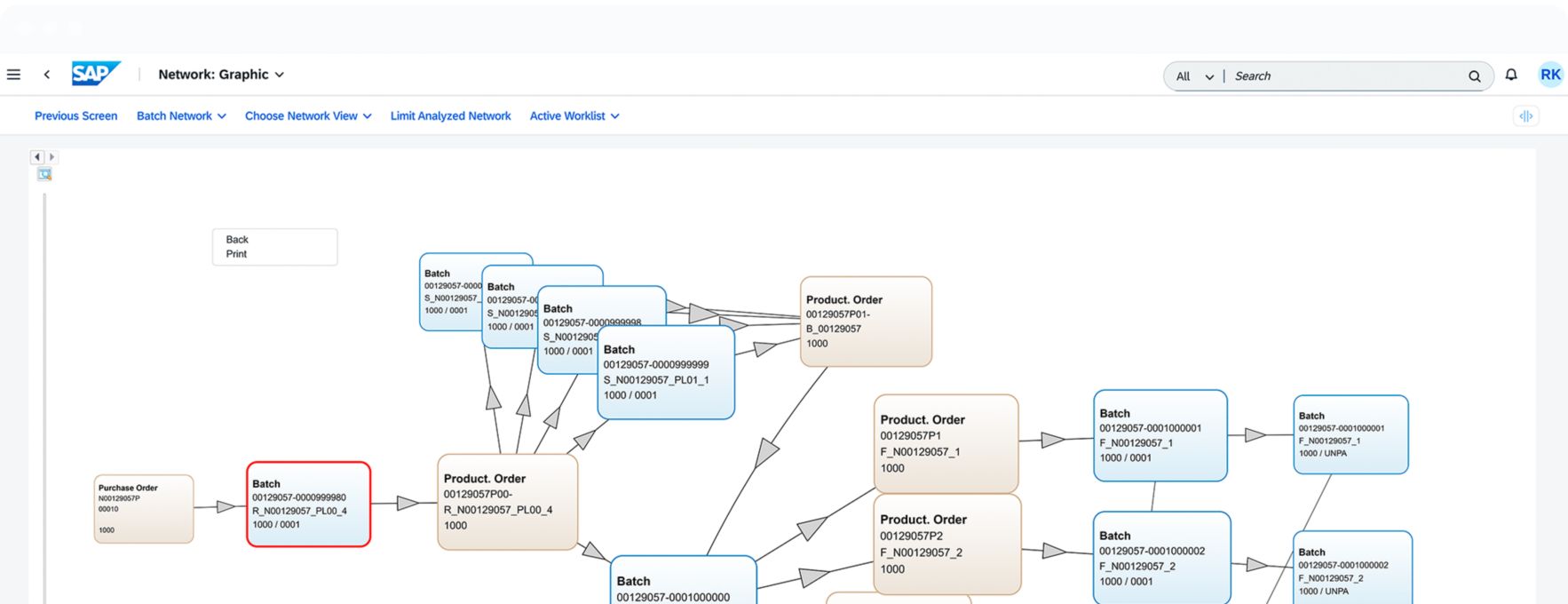
Task: Open the RK user profile avatar
Action: [x=1550, y=75]
